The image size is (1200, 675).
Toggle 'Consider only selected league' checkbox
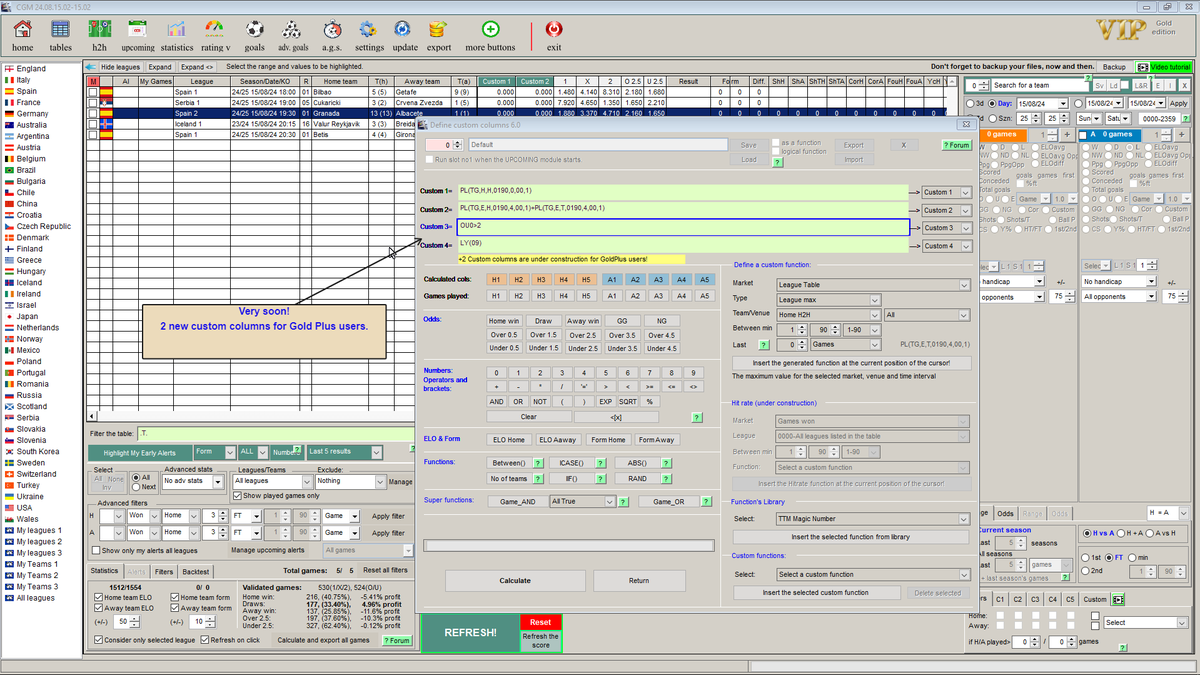[x=97, y=640]
